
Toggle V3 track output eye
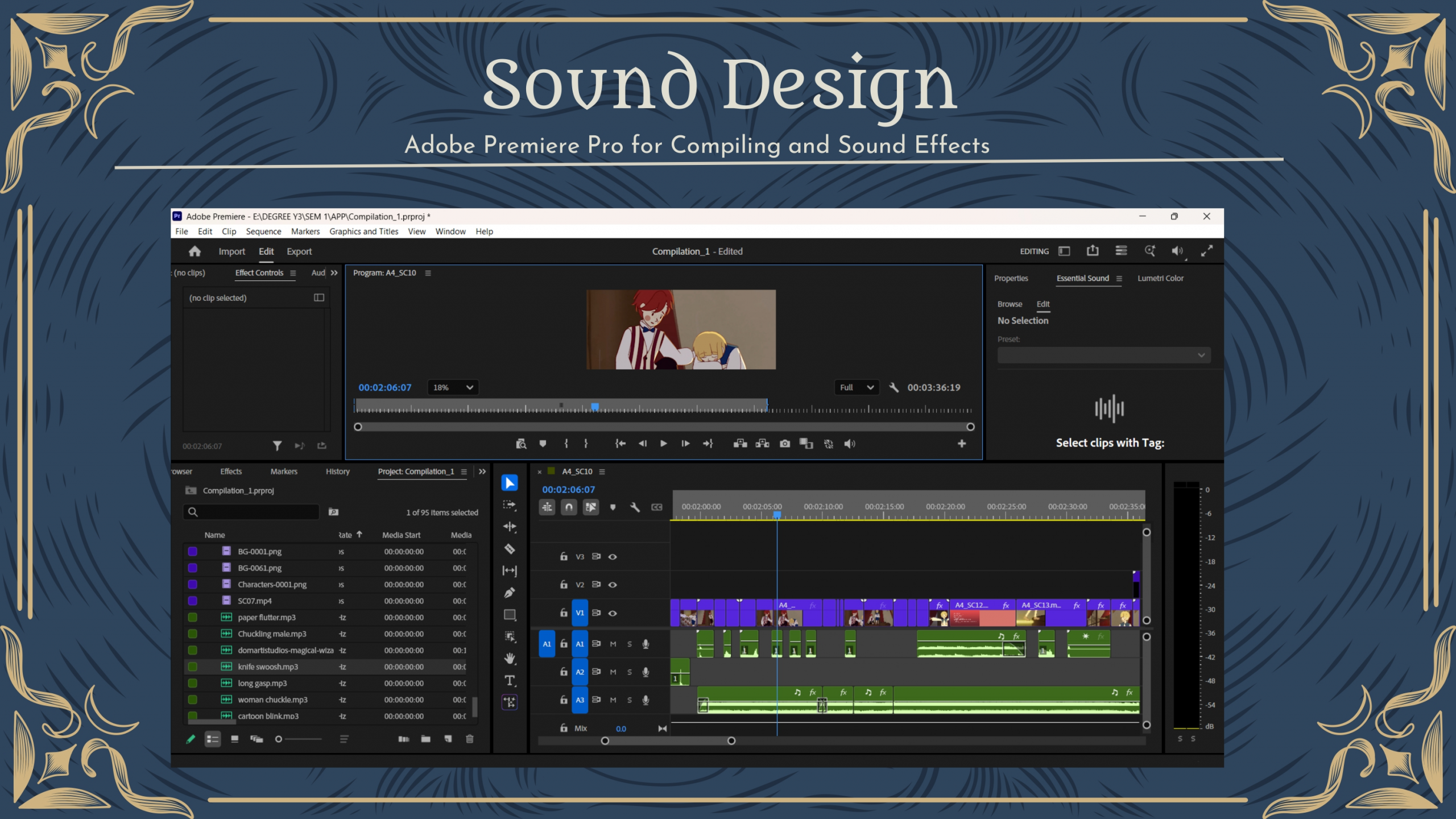tap(613, 557)
